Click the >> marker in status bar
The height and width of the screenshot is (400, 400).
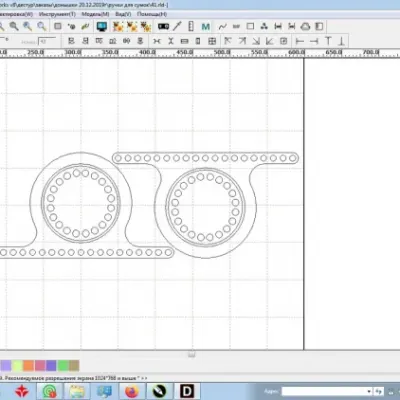pos(144,378)
